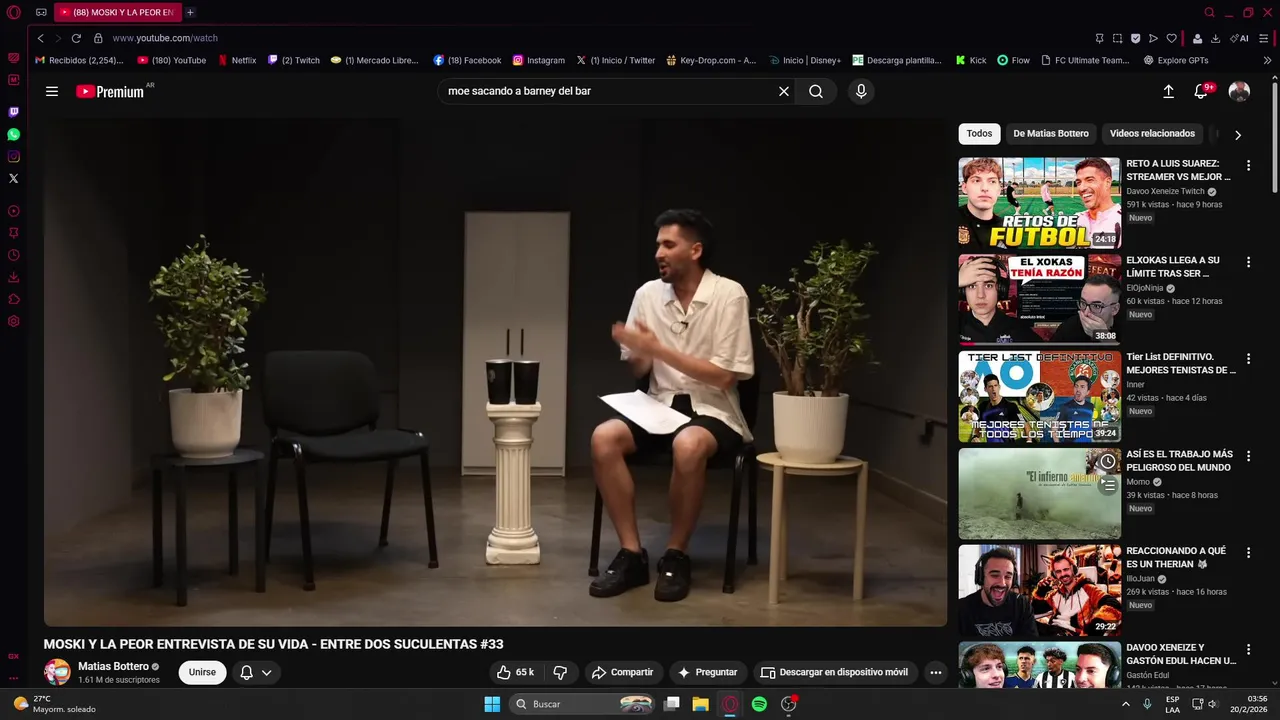Open the RETOS DE FUTBOL thumbnail
Screen dimensions: 1280x720
click(x=1039, y=202)
